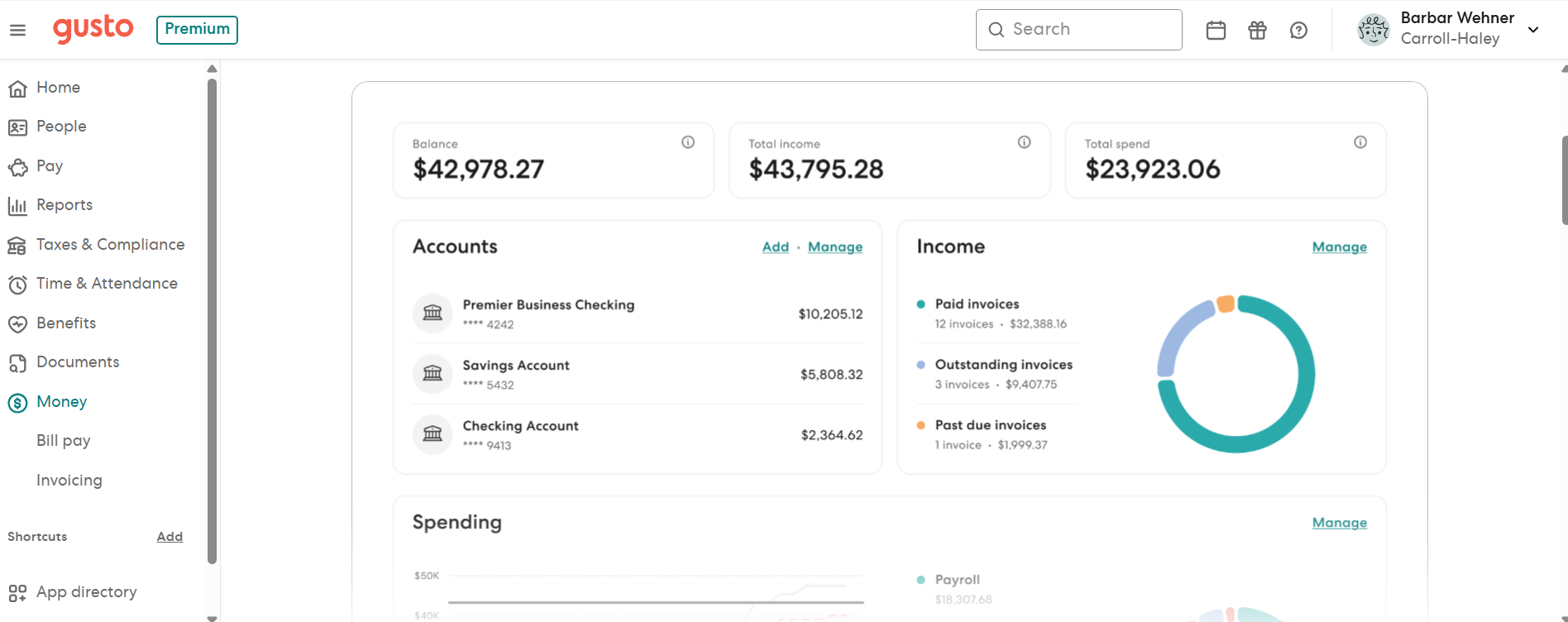1568x622 pixels.
Task: Open the Reports section
Action: tap(65, 205)
